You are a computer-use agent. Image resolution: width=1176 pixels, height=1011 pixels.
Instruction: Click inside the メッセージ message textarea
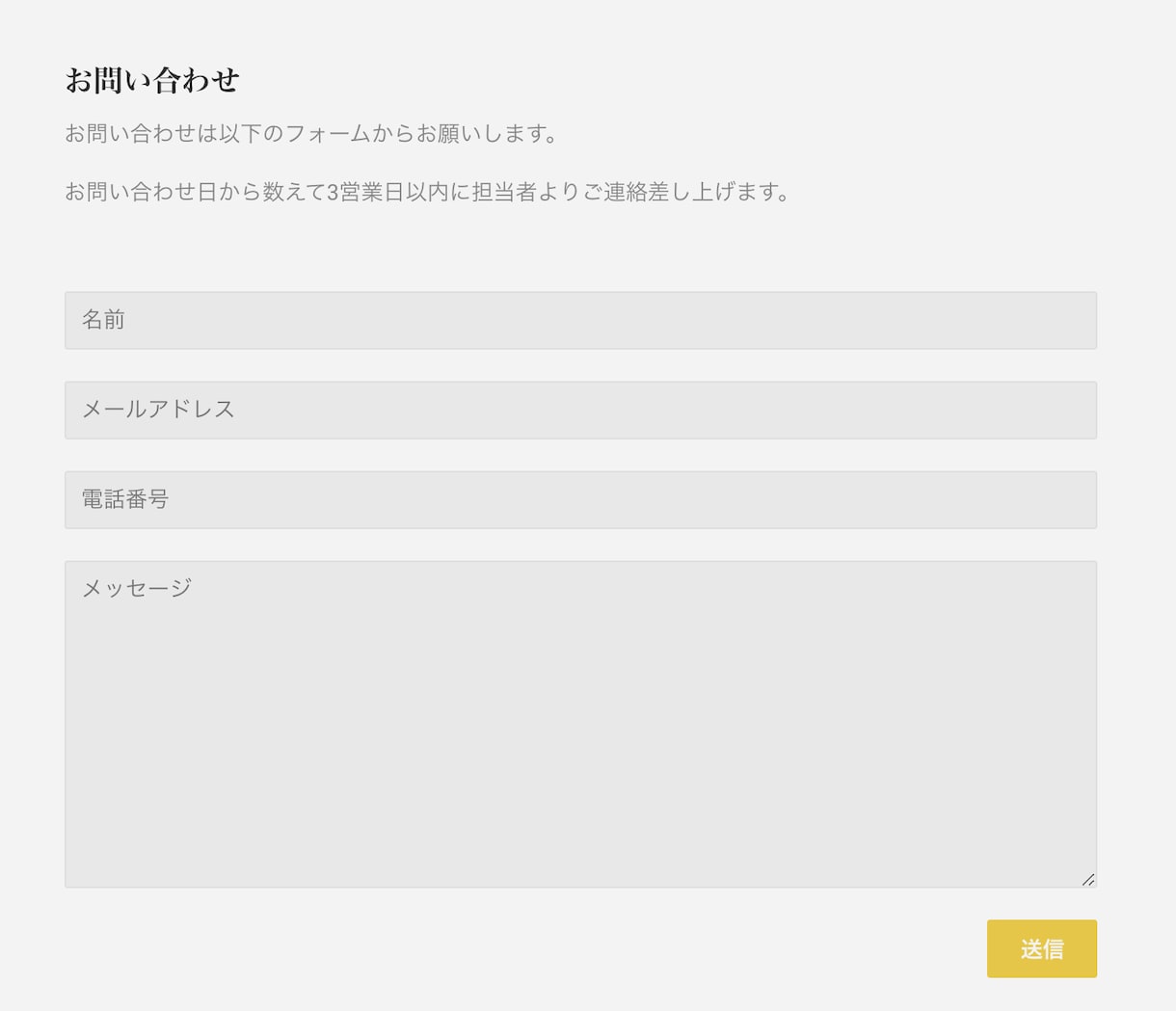pyautogui.click(x=580, y=724)
